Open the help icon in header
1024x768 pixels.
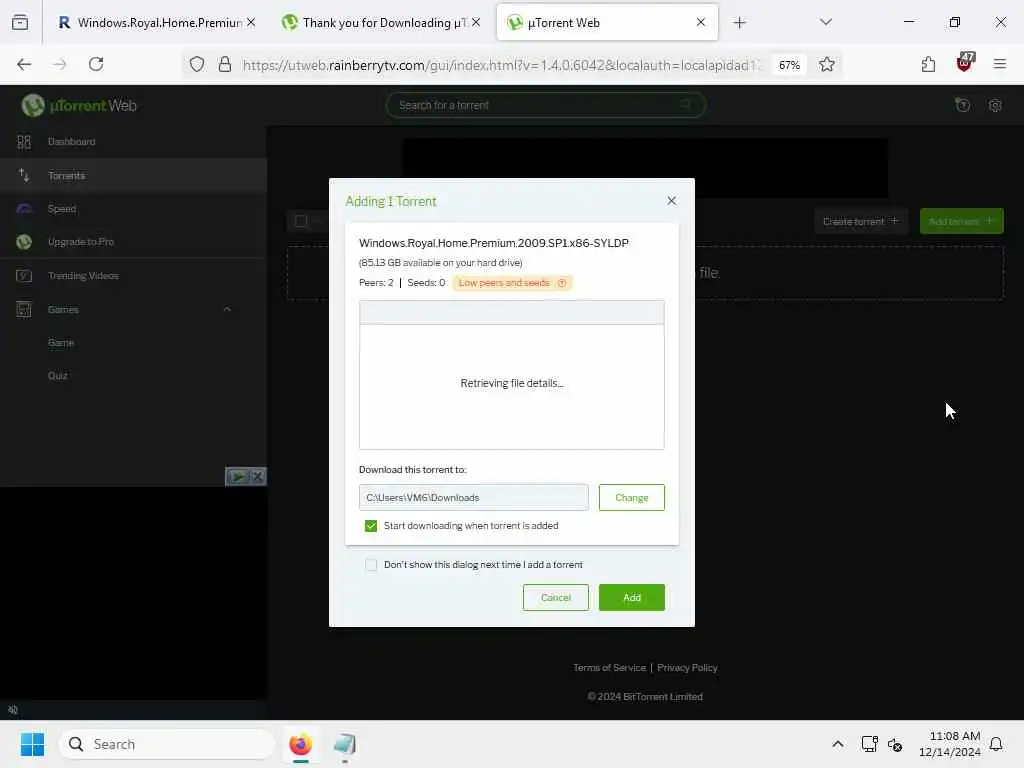(962, 105)
